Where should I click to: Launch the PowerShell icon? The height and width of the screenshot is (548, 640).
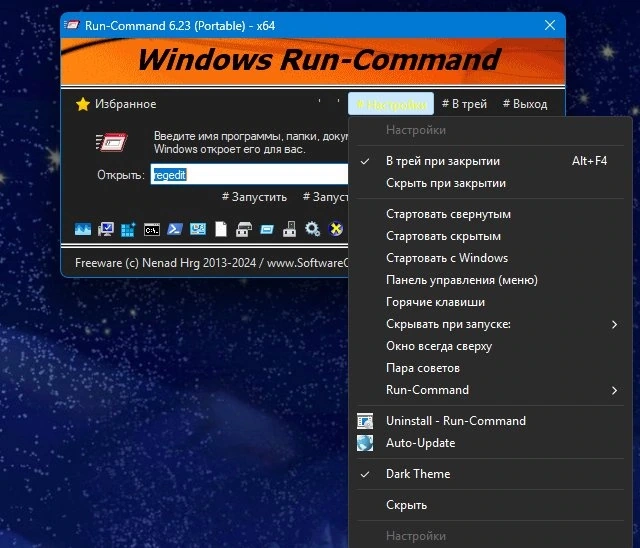click(x=175, y=229)
